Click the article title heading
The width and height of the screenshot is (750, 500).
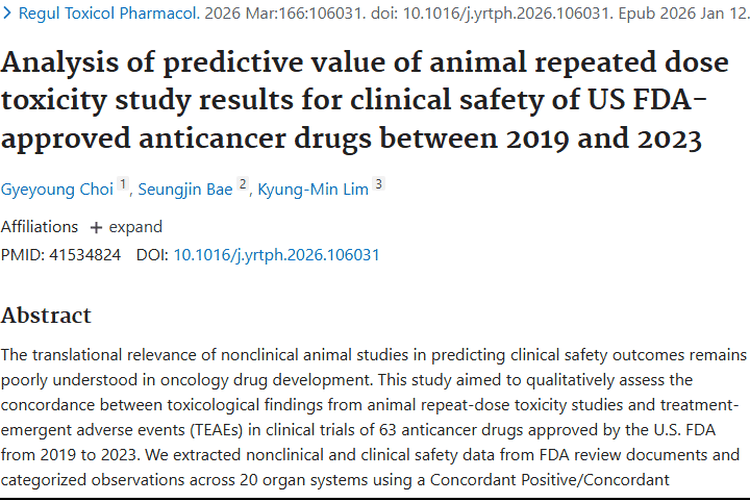click(365, 100)
